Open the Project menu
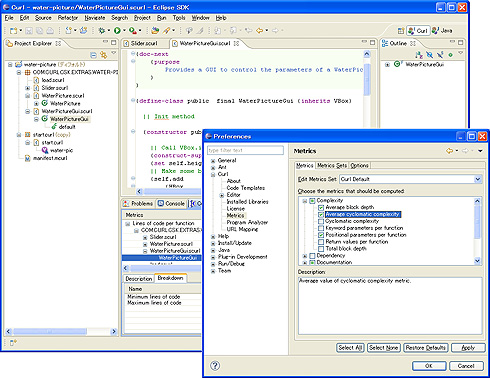 point(142,18)
